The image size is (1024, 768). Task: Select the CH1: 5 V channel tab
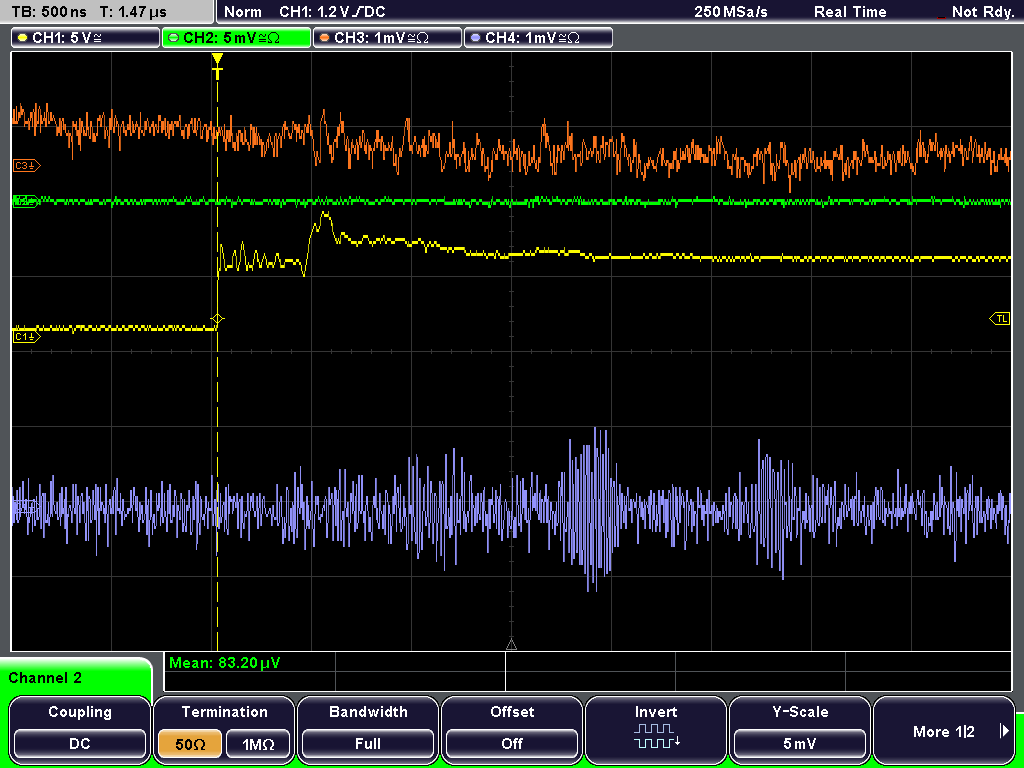coord(86,38)
